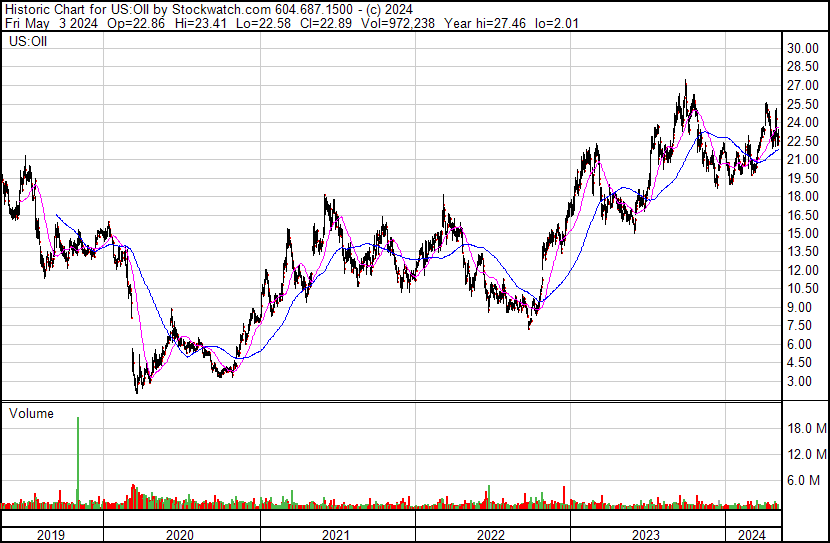Click the 4.50 price axis label
Viewport: 830px width, 543px height.
(x=799, y=363)
